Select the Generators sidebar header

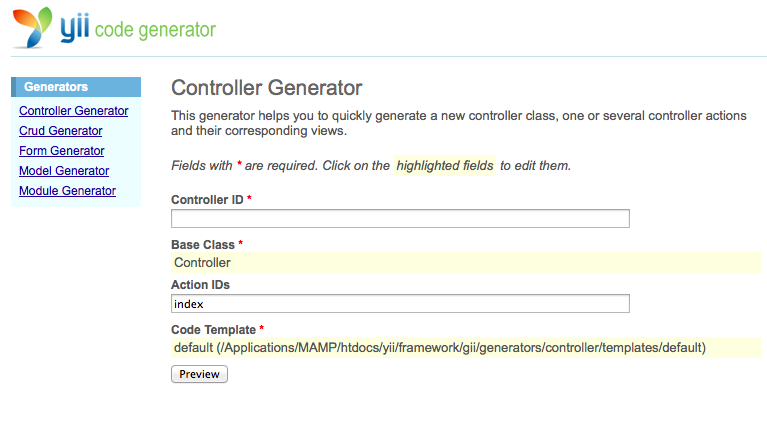click(x=76, y=87)
